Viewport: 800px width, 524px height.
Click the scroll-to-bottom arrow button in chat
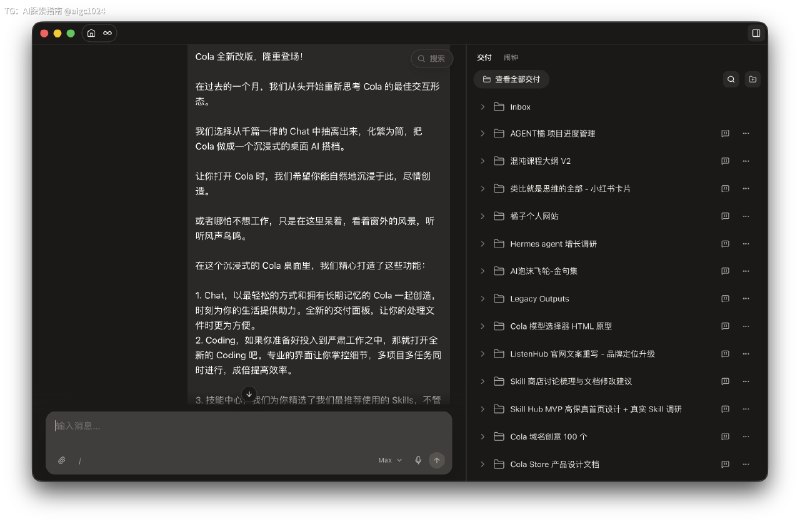coord(249,394)
